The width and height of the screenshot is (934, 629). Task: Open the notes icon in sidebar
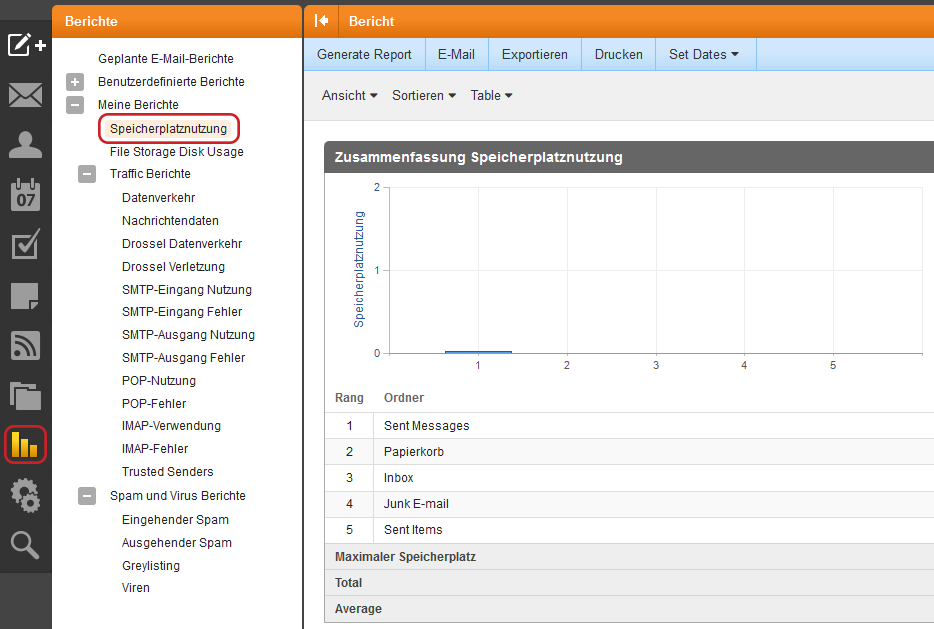click(25, 295)
